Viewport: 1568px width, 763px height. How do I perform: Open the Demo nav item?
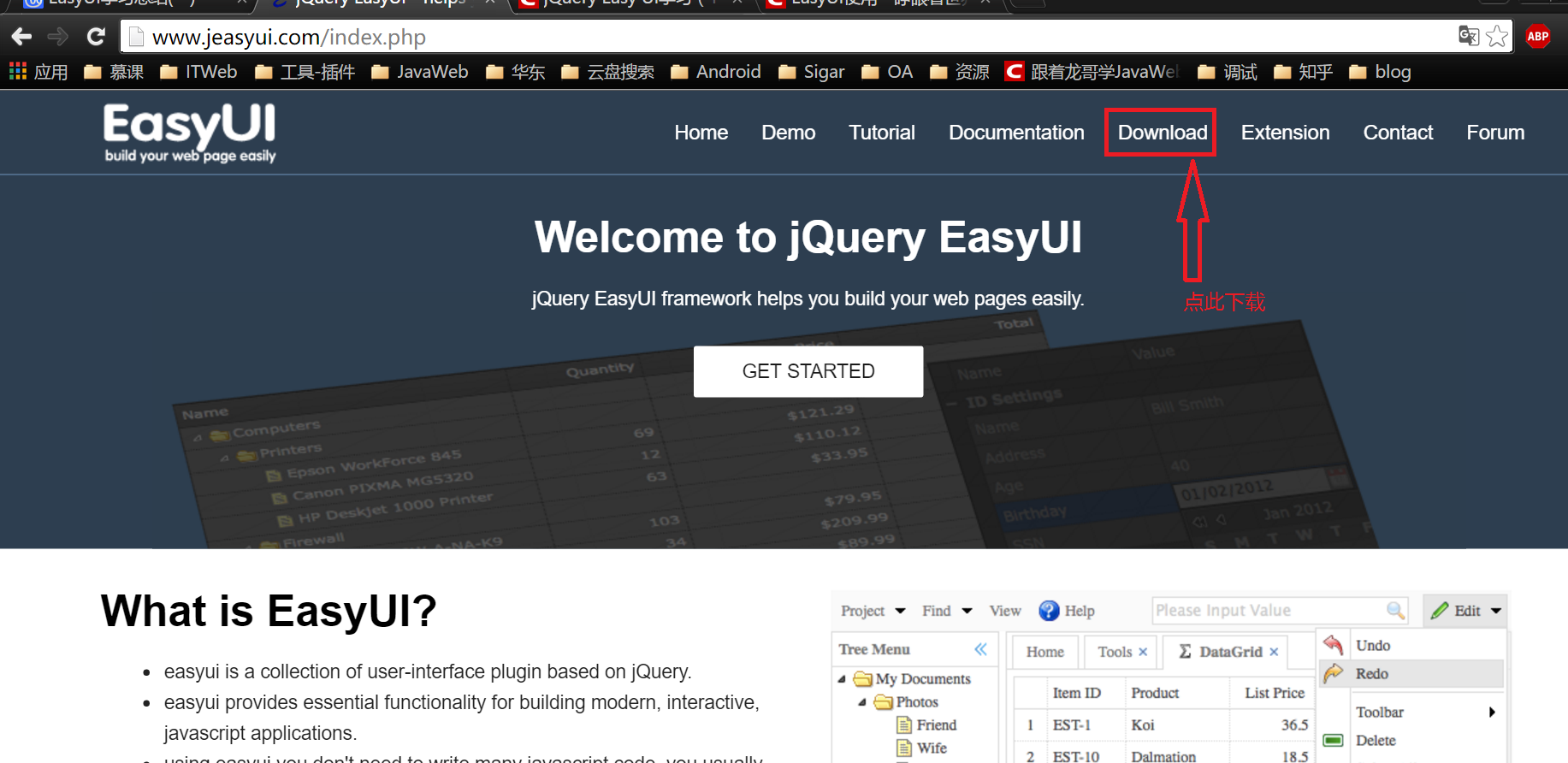pos(789,133)
